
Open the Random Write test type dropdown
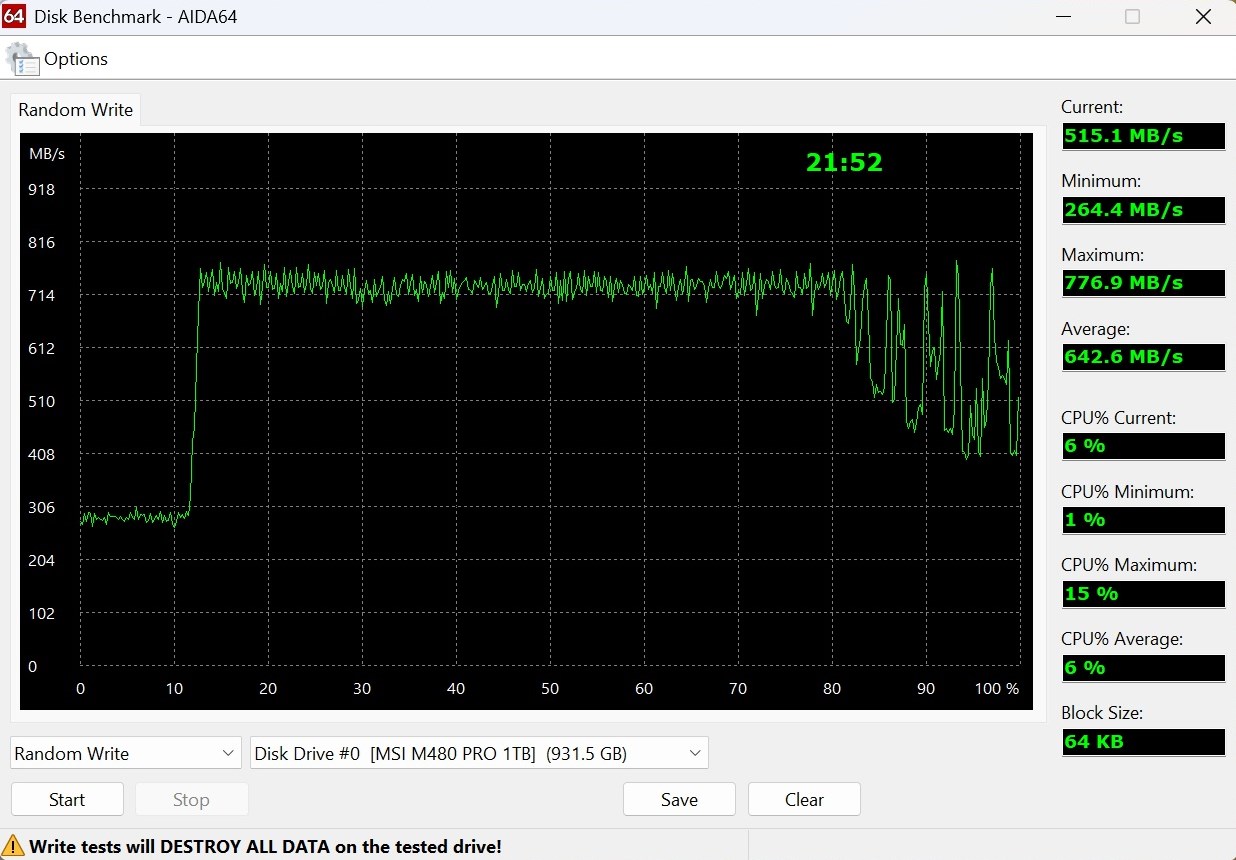[126, 753]
